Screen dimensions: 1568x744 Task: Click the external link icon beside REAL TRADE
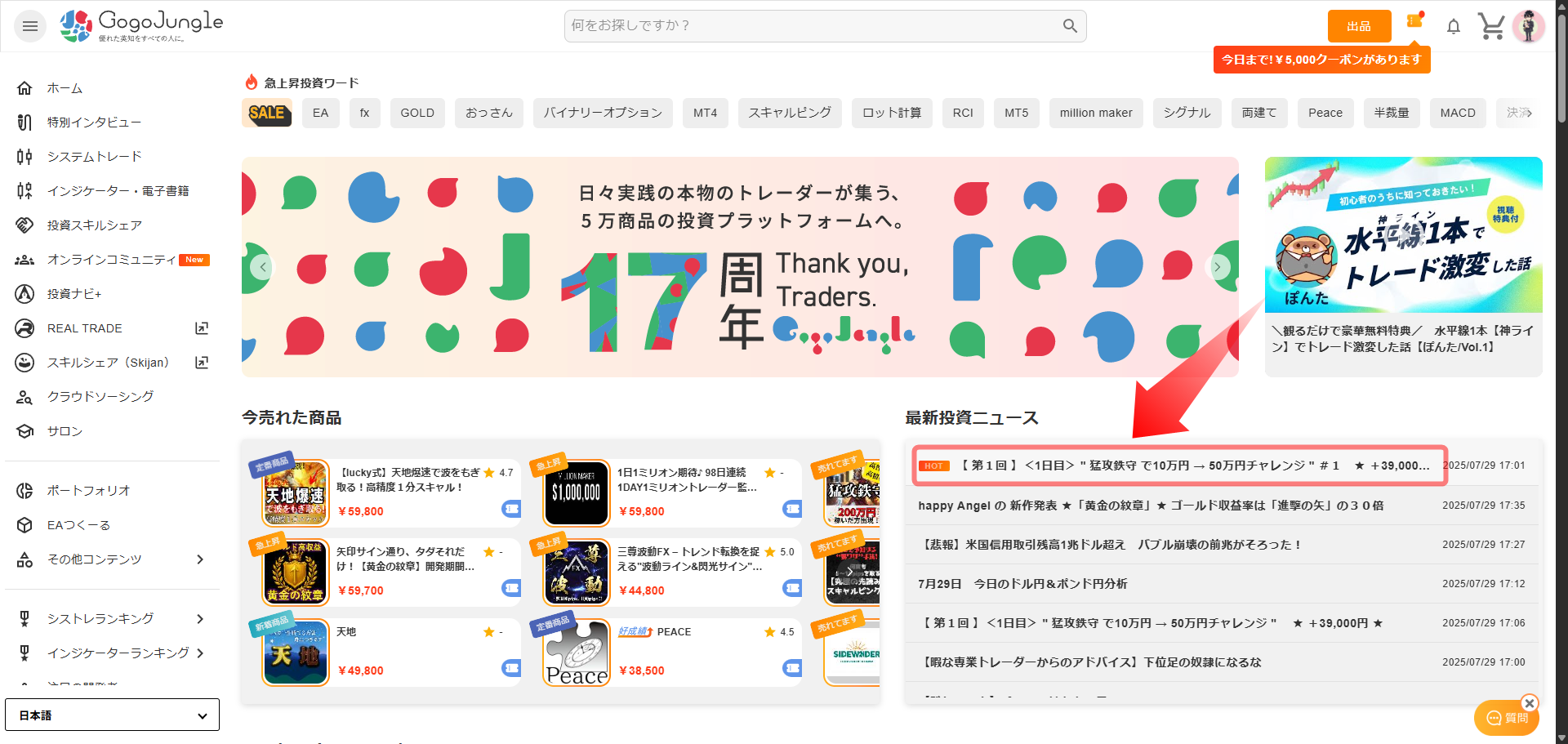tap(202, 328)
